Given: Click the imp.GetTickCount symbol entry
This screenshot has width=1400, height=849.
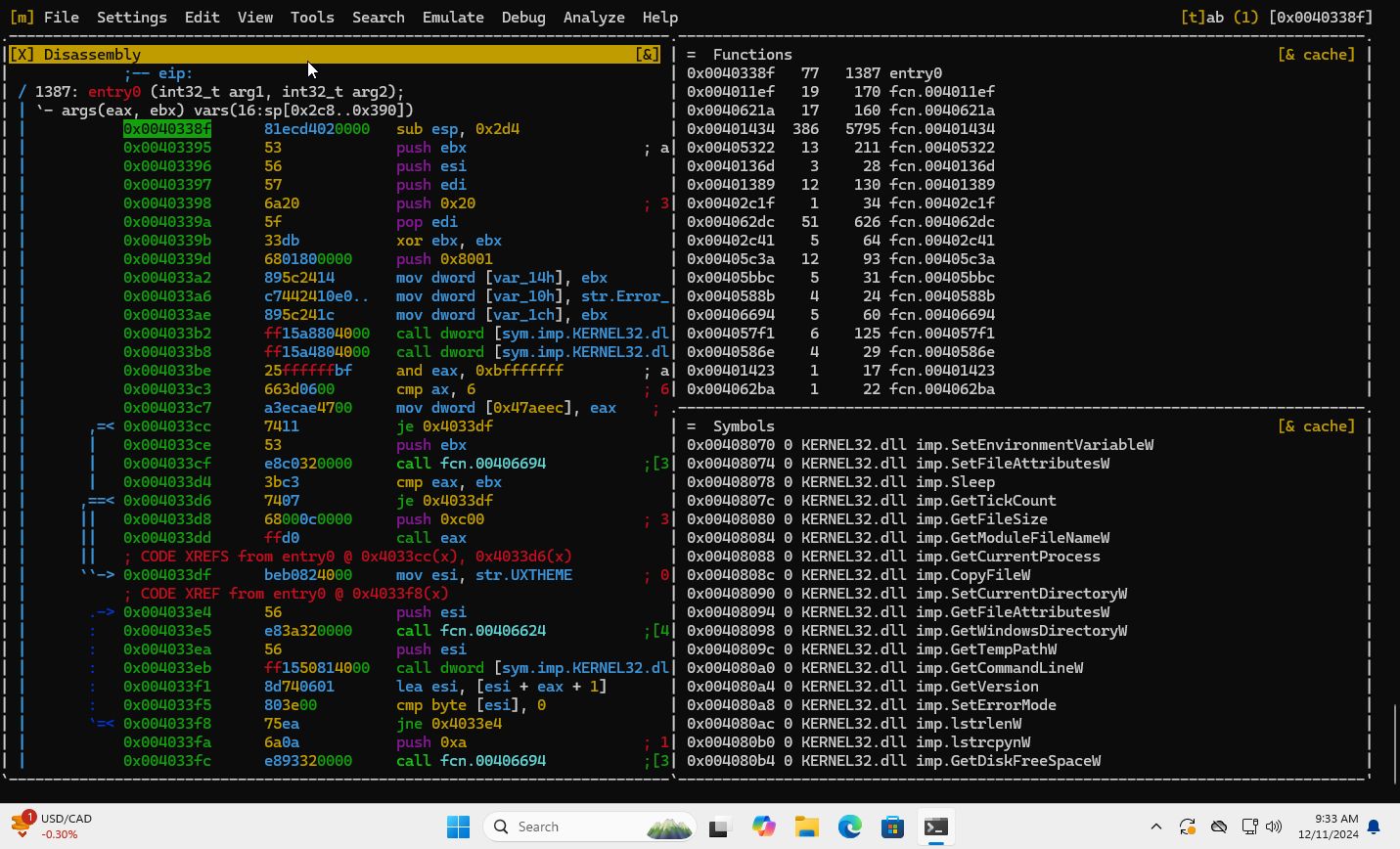Looking at the screenshot, I should [x=985, y=501].
